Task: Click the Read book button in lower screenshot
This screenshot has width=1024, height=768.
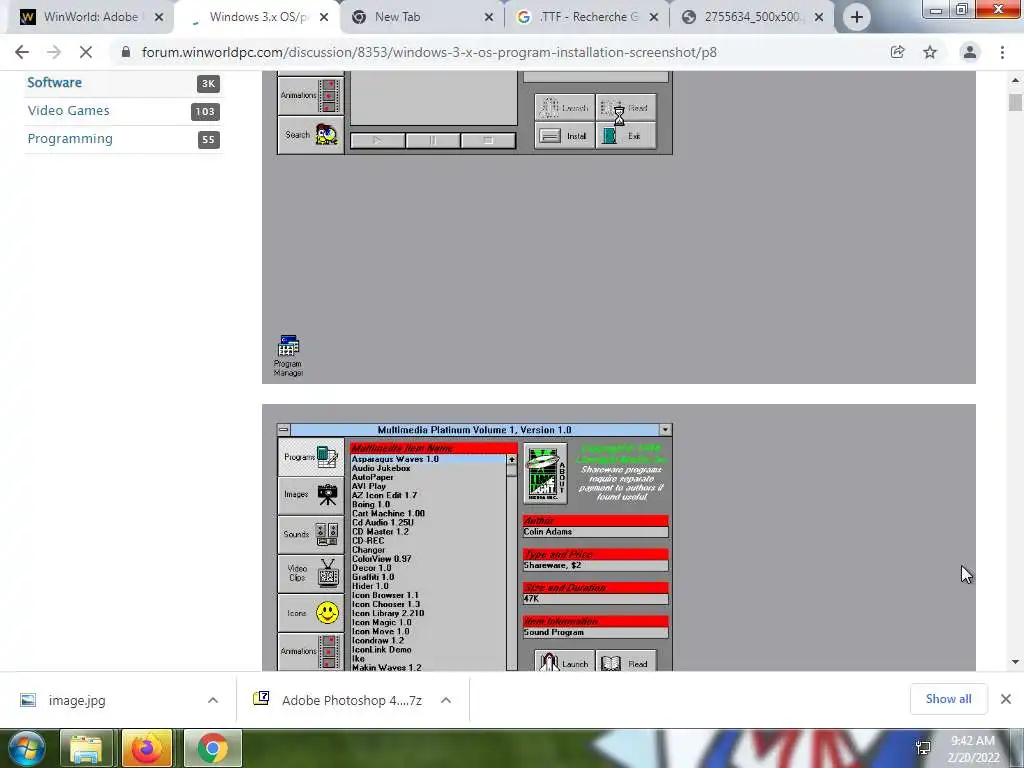Action: 626,661
